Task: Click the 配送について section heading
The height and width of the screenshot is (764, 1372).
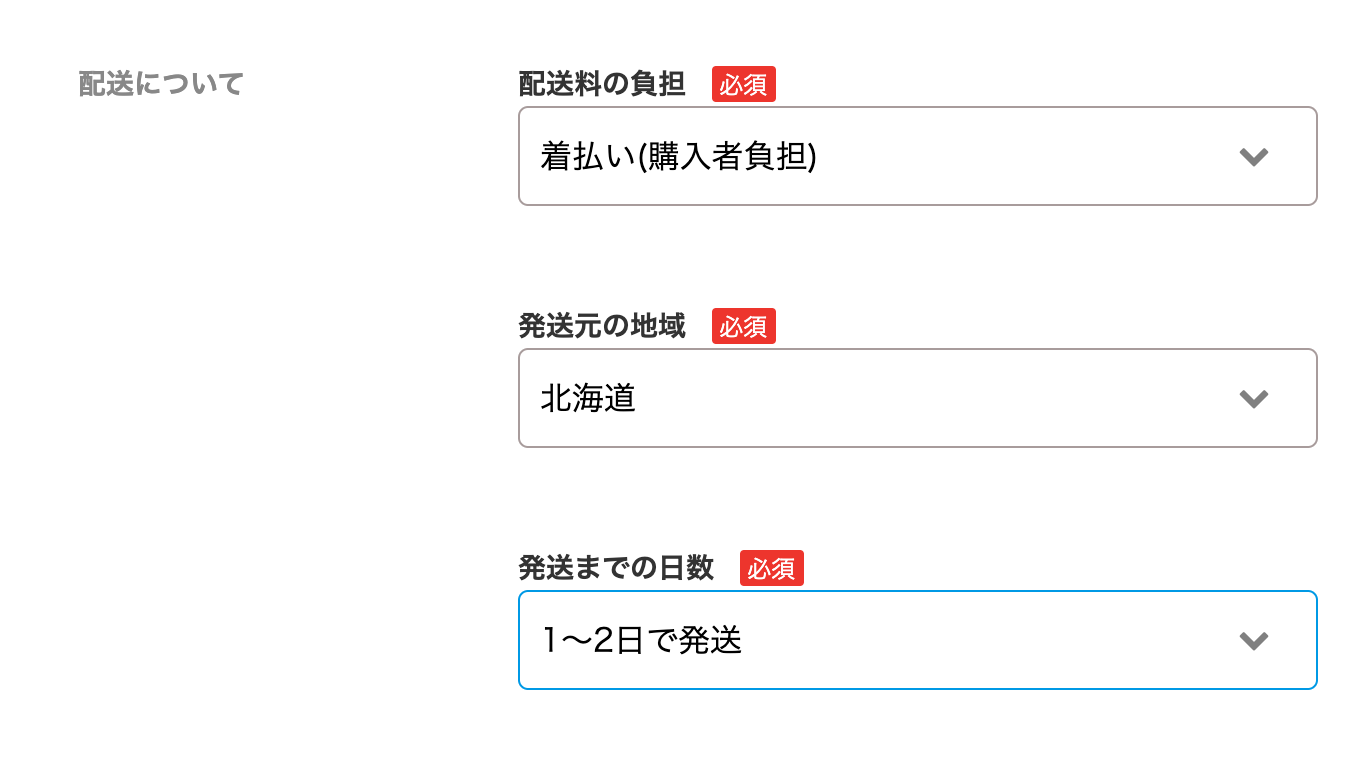Action: pos(158,84)
